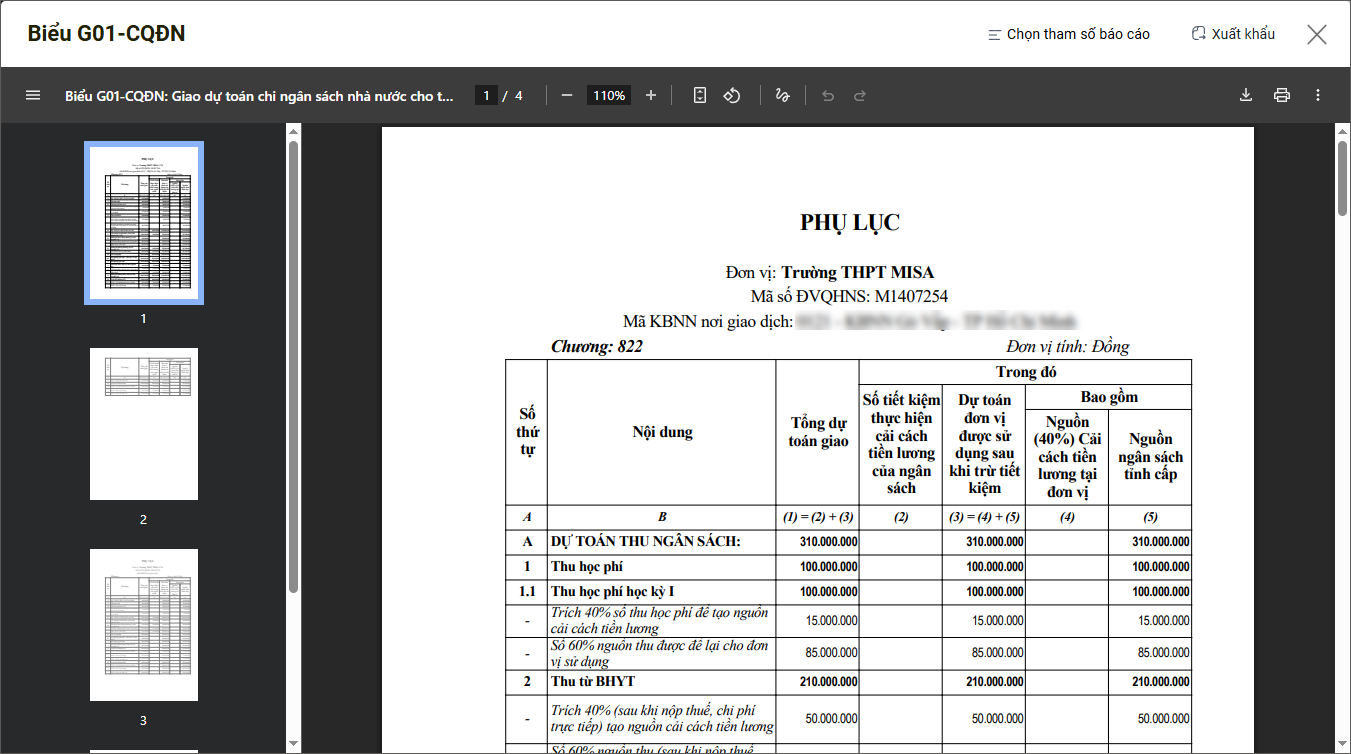Rotate the document counterclockwise
Viewport: 1351px width, 754px height.
732,95
